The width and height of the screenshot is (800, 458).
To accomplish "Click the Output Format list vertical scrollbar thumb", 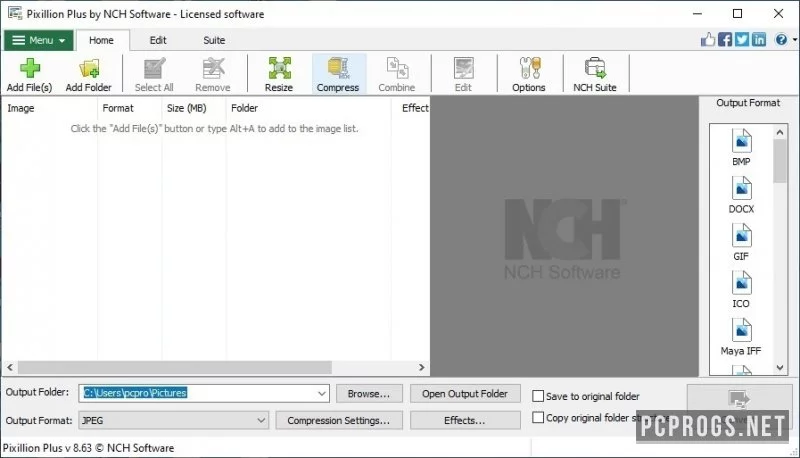I will [780, 161].
